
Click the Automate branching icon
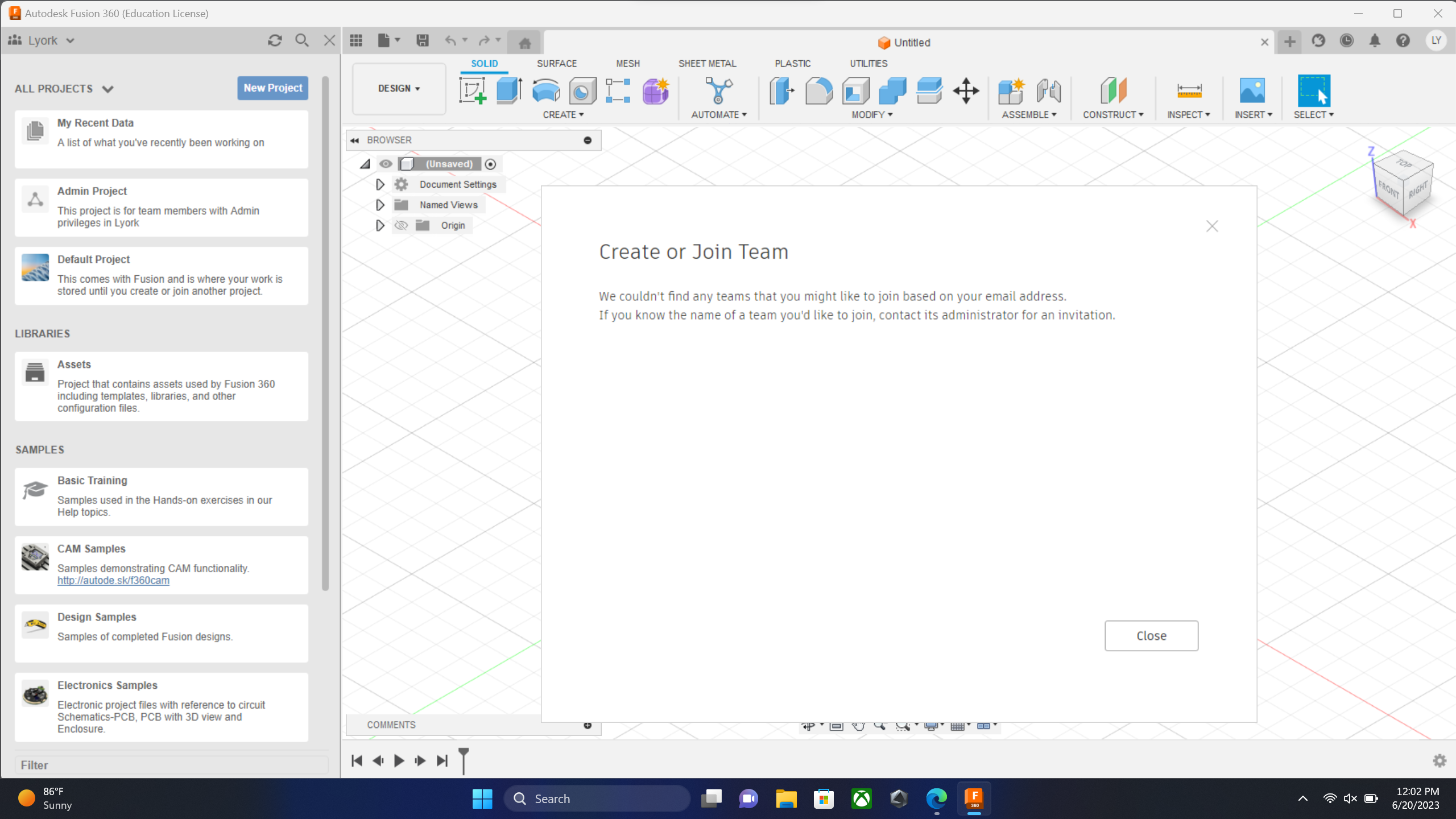[718, 91]
